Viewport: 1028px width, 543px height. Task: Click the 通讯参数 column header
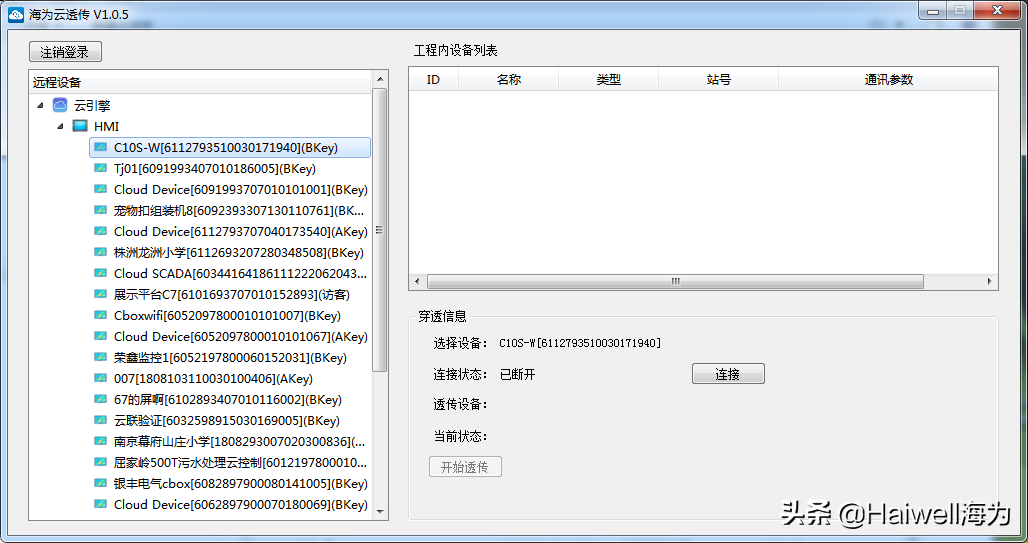coord(888,80)
